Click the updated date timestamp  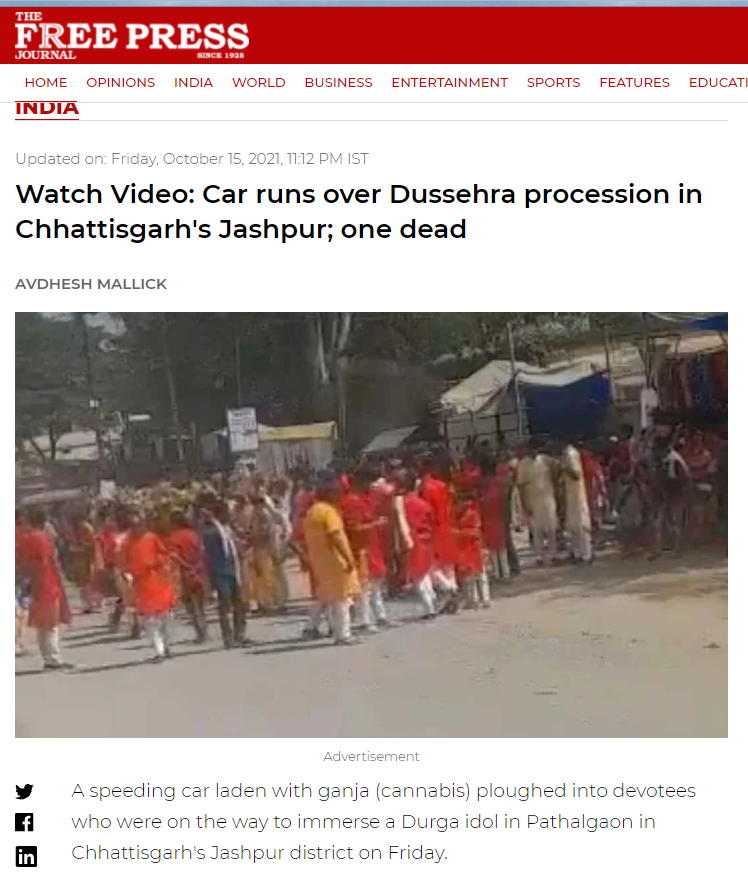[x=192, y=159]
